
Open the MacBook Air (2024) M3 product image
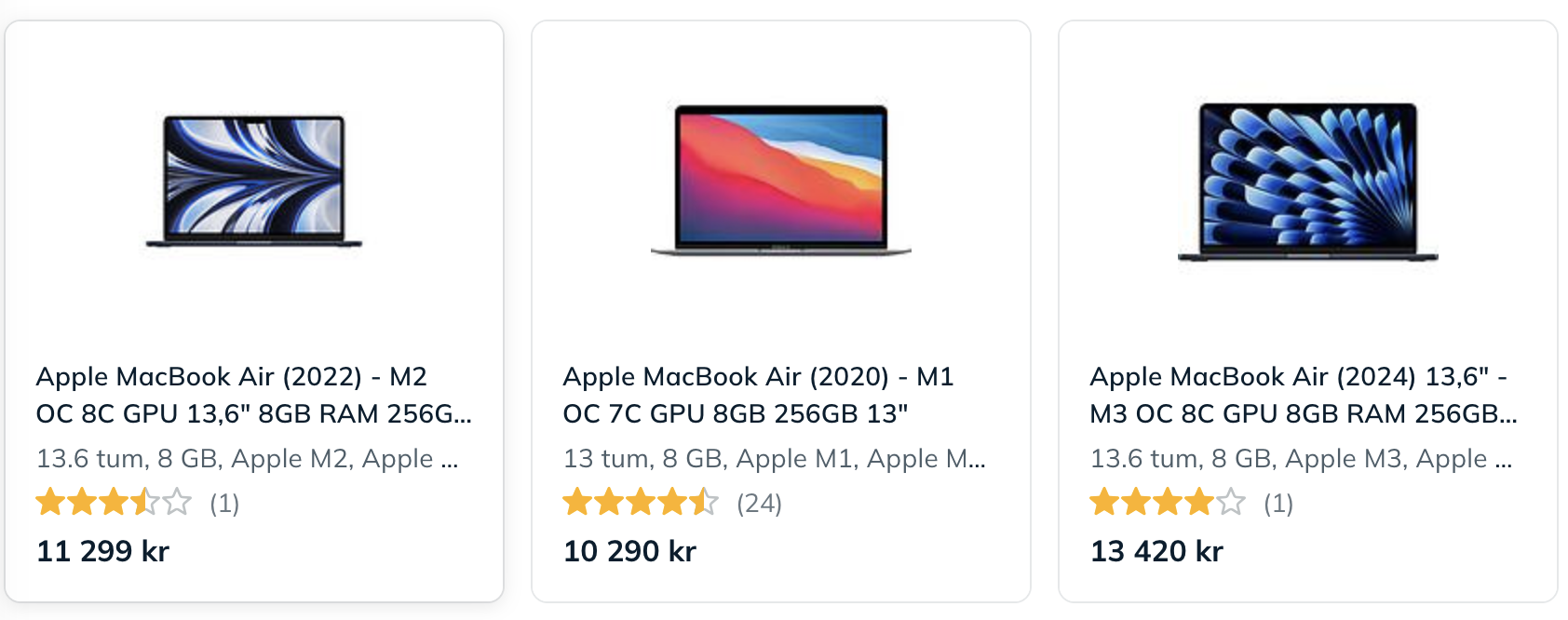(x=1307, y=182)
